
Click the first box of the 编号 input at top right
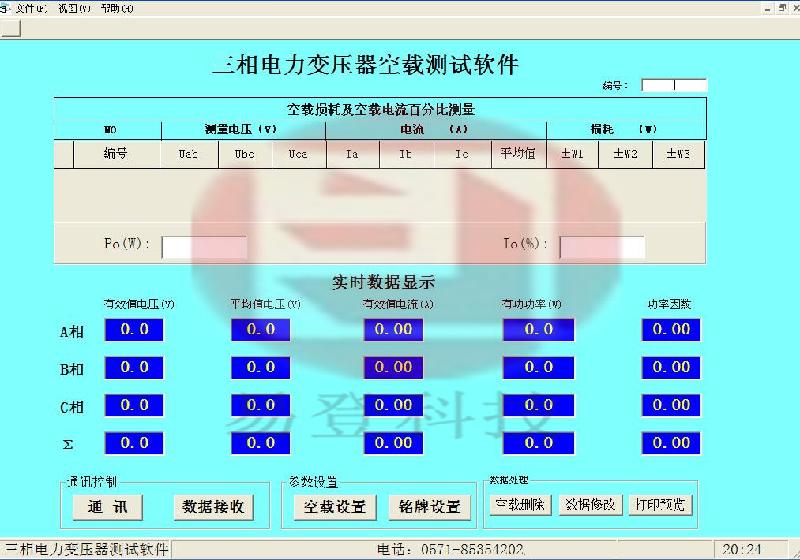658,85
